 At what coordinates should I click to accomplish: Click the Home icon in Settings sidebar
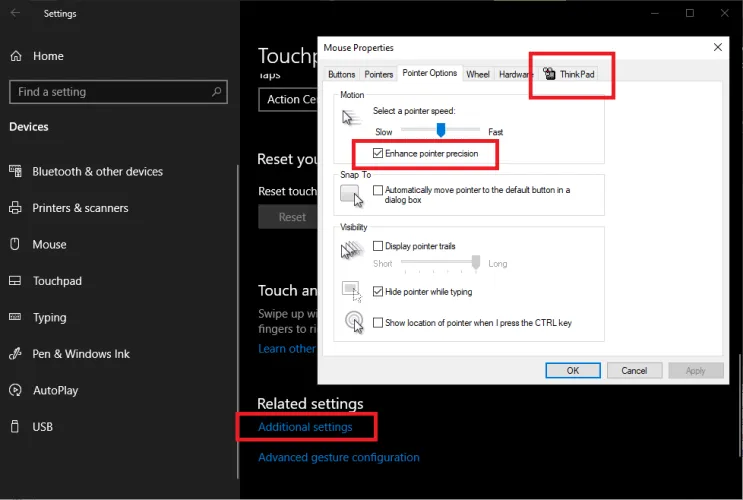click(15, 57)
